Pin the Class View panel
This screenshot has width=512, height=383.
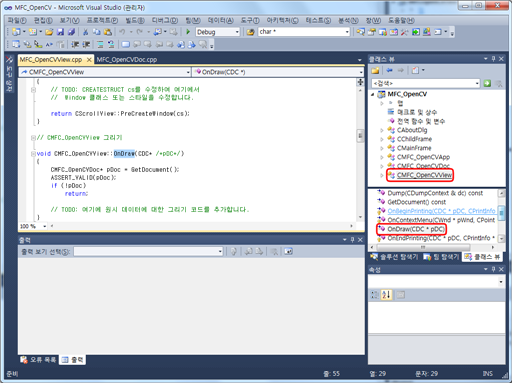494,59
